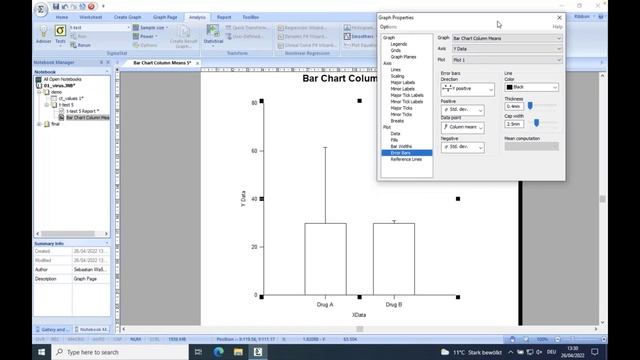Select Bar Widths in properties tree
640x360 pixels.
point(401,146)
